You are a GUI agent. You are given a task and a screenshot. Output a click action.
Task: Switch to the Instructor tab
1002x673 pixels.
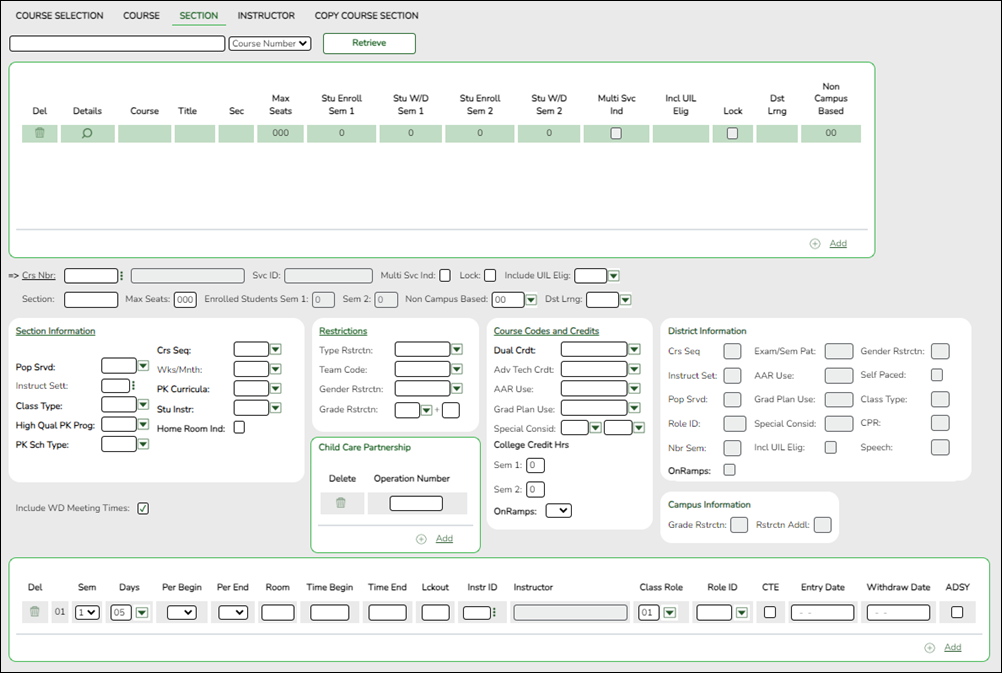[266, 16]
